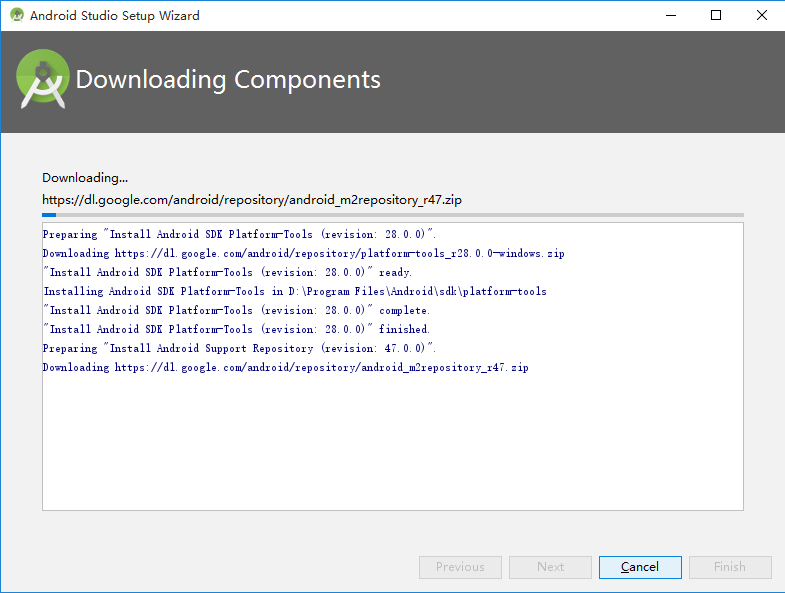Cancel the component download
Image resolution: width=785 pixels, height=593 pixels.
640,567
